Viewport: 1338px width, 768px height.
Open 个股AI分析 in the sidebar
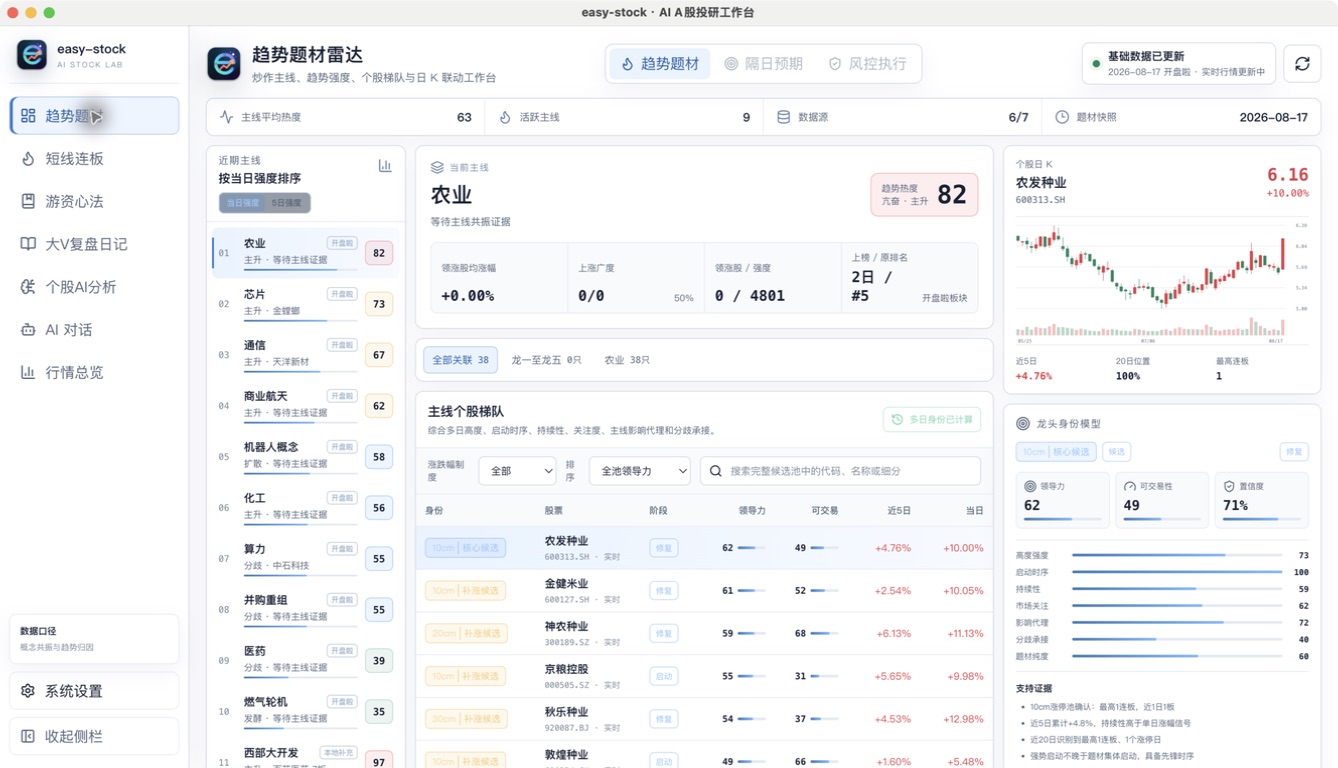[94, 287]
